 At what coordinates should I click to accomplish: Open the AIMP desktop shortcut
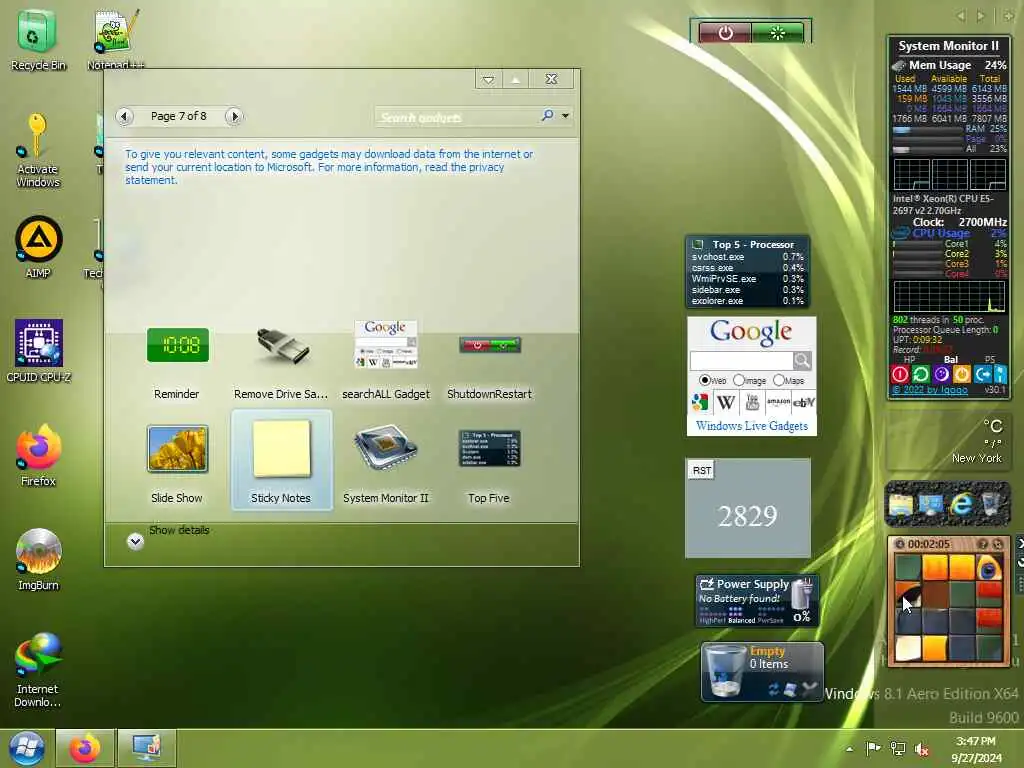39,247
